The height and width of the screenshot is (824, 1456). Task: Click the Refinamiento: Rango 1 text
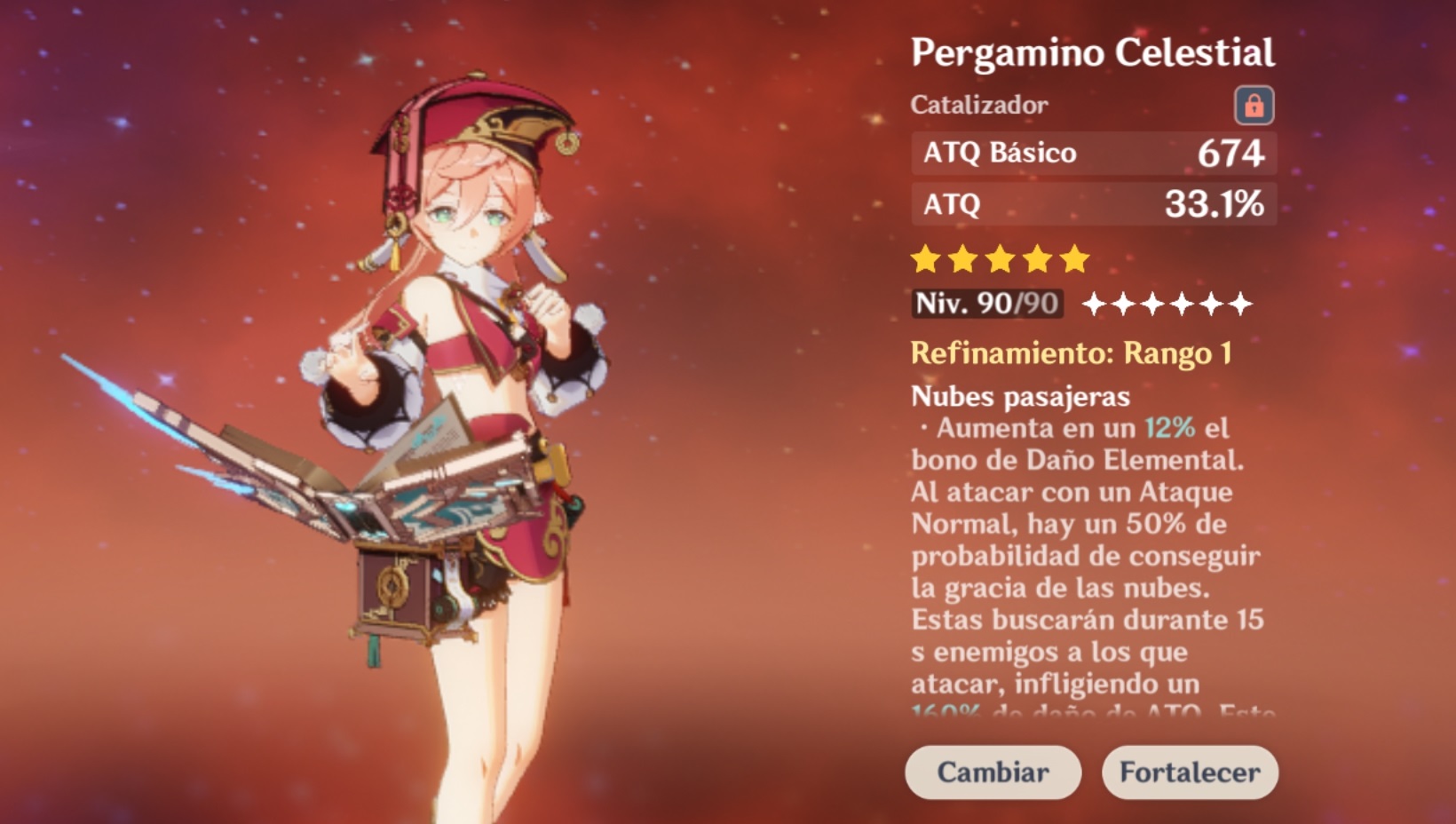pos(1071,353)
